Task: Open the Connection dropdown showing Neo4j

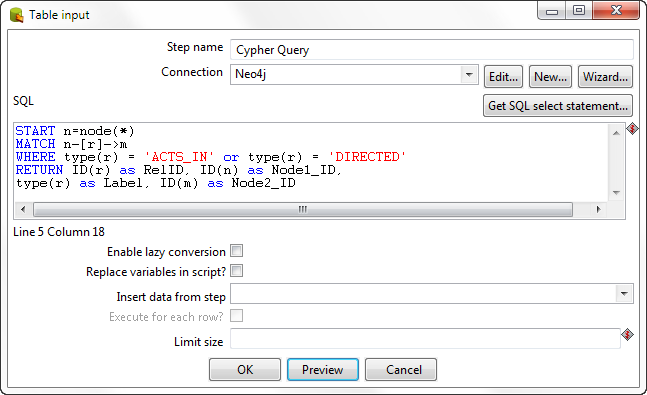Action: pyautogui.click(x=469, y=75)
